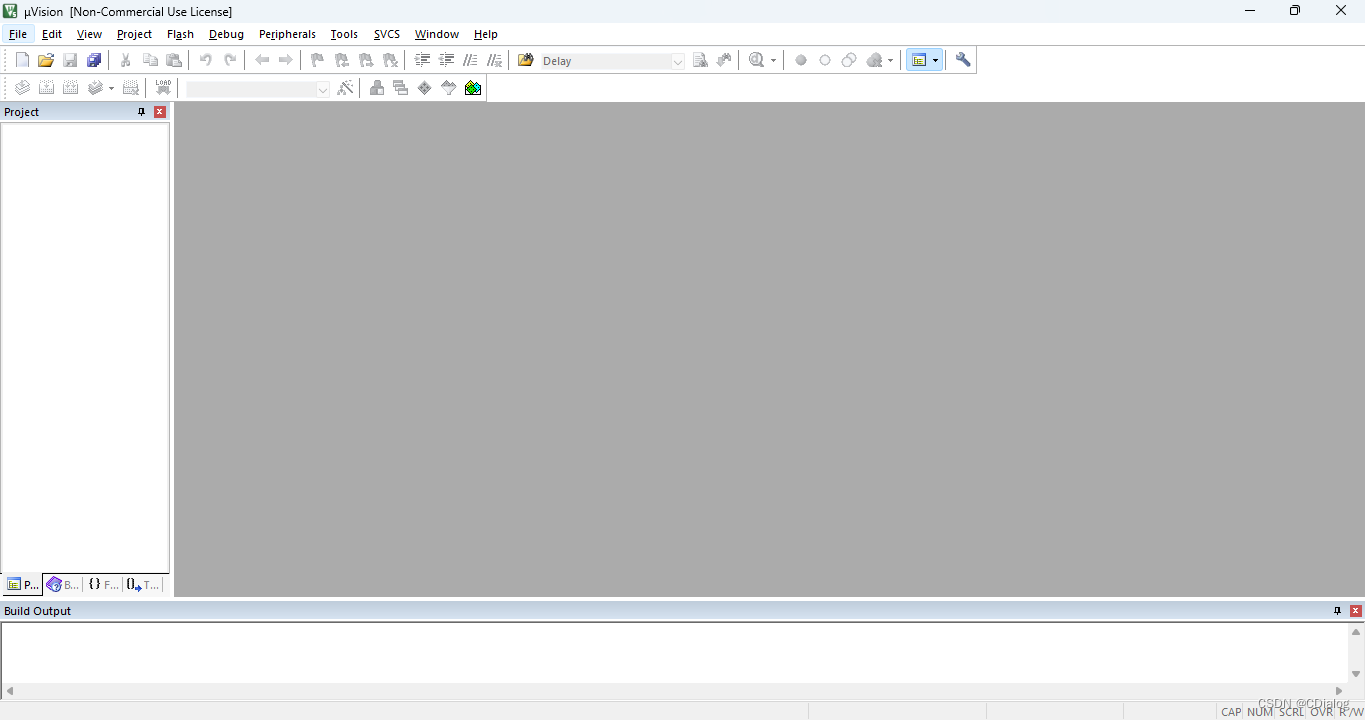Switch to the Books tab in Project panel
1365x720 pixels.
pos(62,585)
